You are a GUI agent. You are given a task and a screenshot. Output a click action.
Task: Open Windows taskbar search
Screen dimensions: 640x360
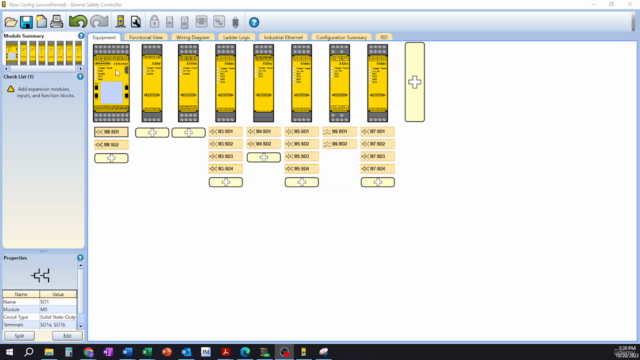pos(29,352)
